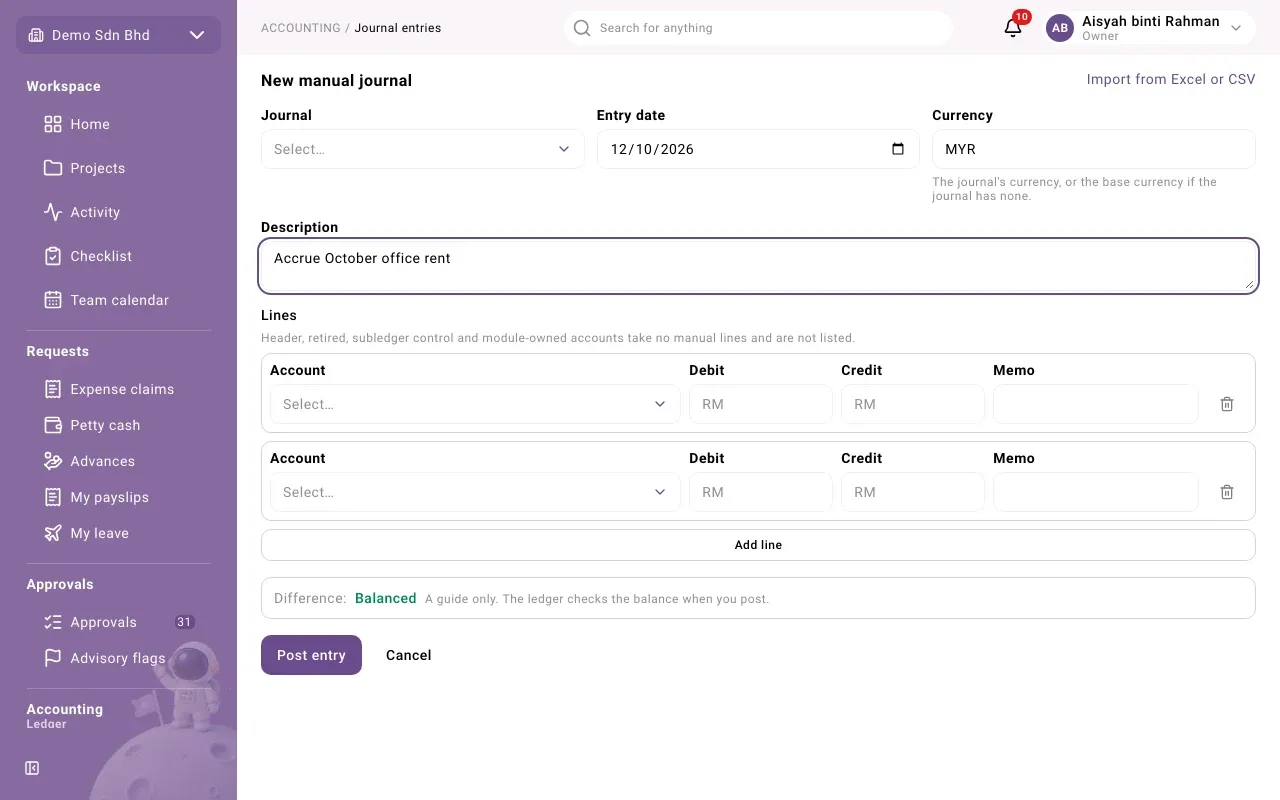Expand the Aisyah binti Rahman user menu
Viewport: 1280px width, 800px height.
(x=1149, y=28)
